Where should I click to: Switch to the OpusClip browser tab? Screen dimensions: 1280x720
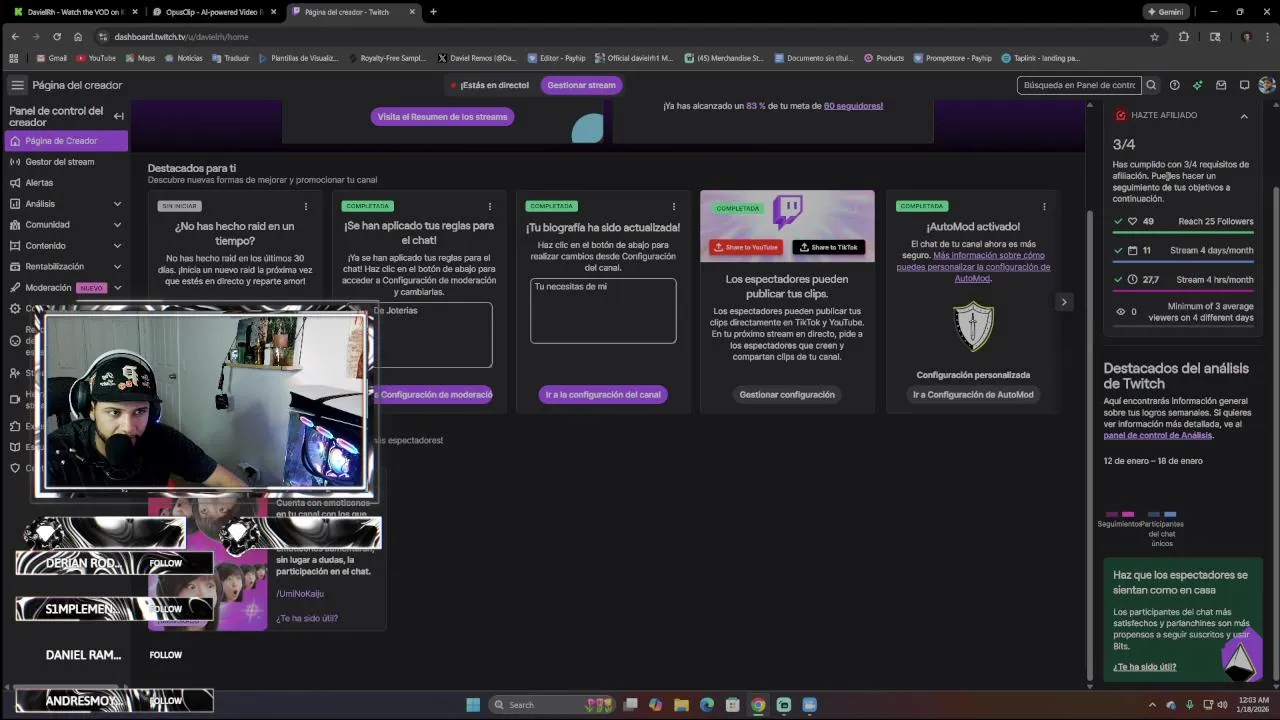click(213, 12)
